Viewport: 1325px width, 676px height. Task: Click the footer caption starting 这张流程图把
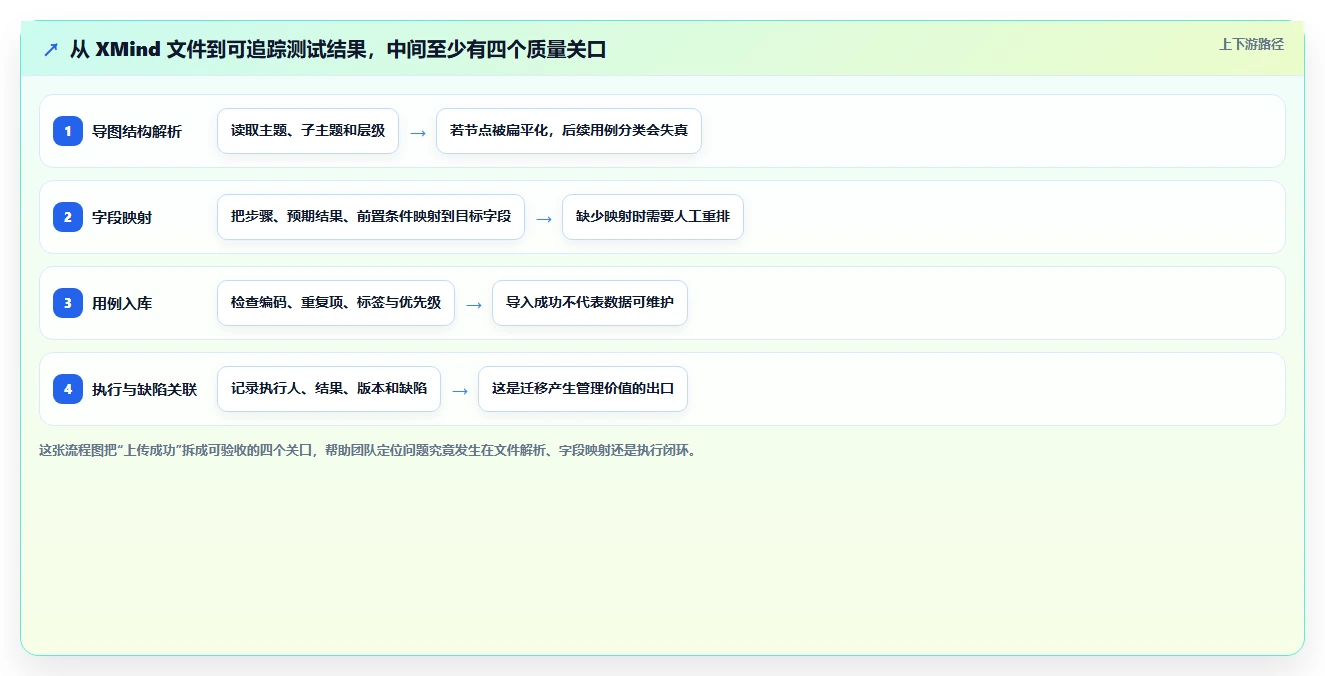[x=367, y=450]
